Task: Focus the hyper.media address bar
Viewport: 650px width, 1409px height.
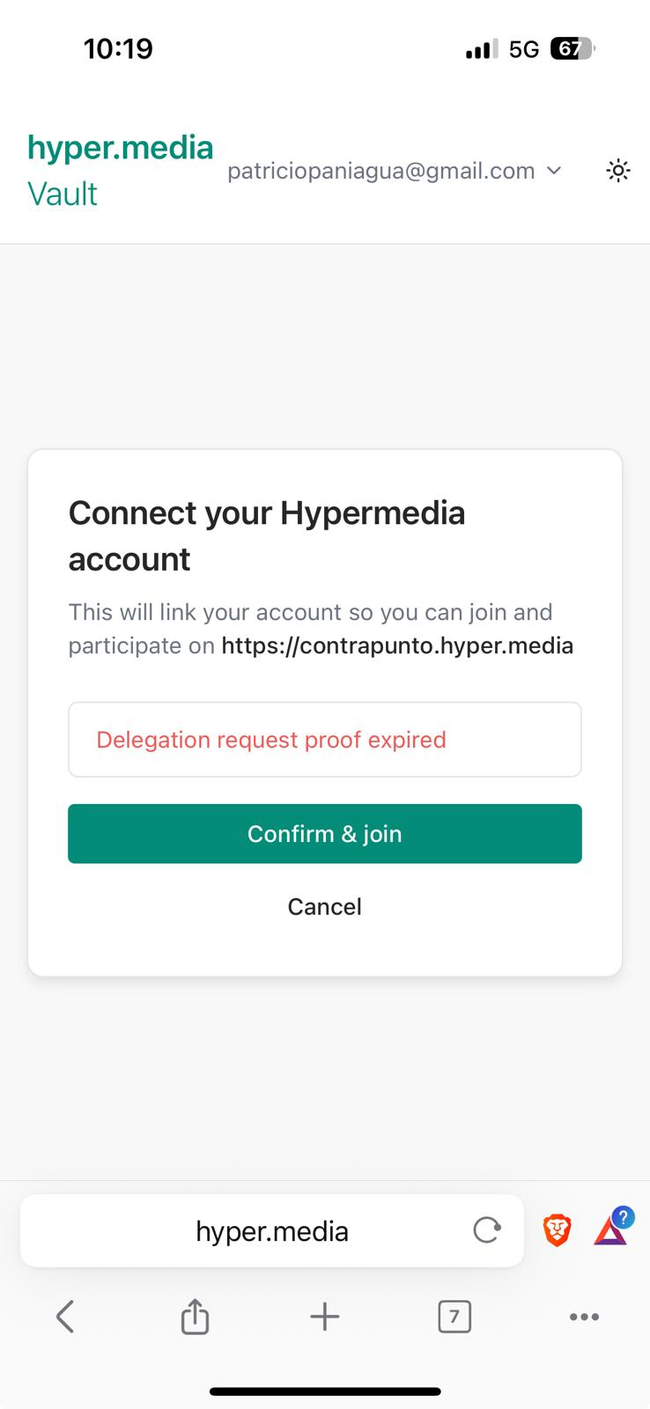Action: 272,1231
